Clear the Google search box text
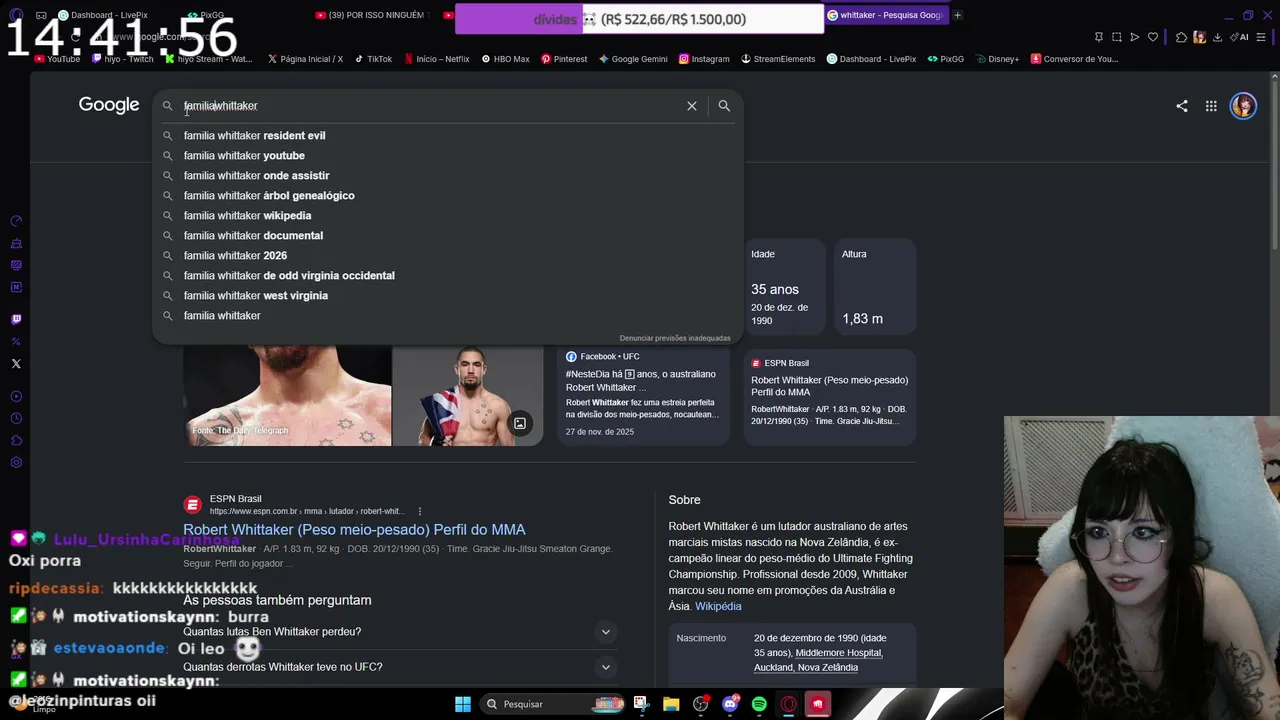The width and height of the screenshot is (1280, 720). pos(691,106)
